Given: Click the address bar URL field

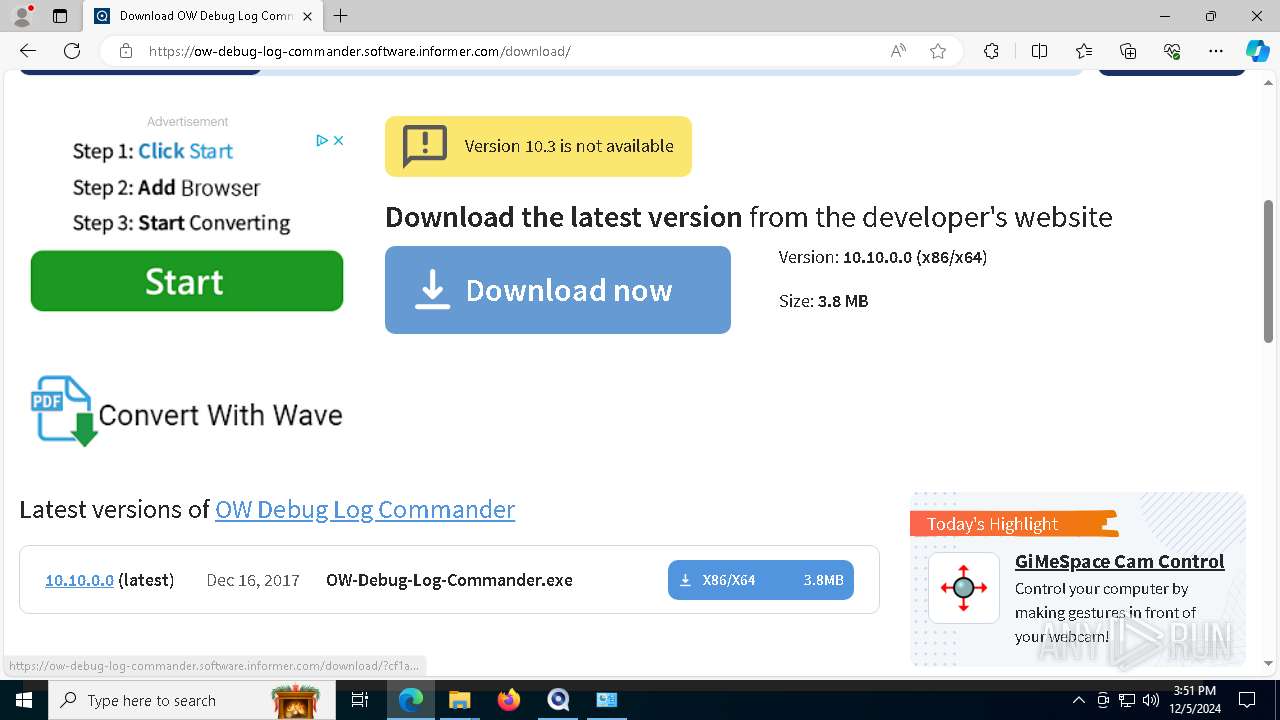Looking at the screenshot, I should [510, 51].
